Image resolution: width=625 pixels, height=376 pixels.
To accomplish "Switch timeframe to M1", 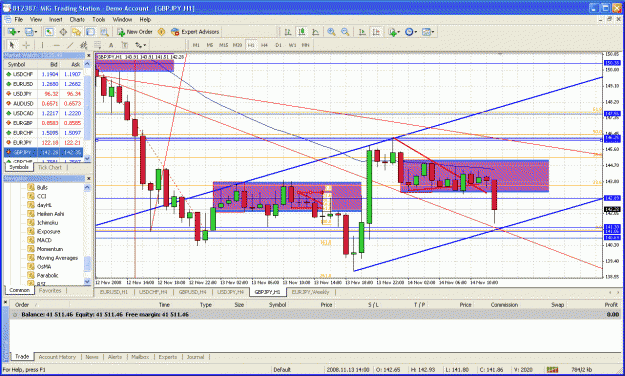I will (196, 45).
